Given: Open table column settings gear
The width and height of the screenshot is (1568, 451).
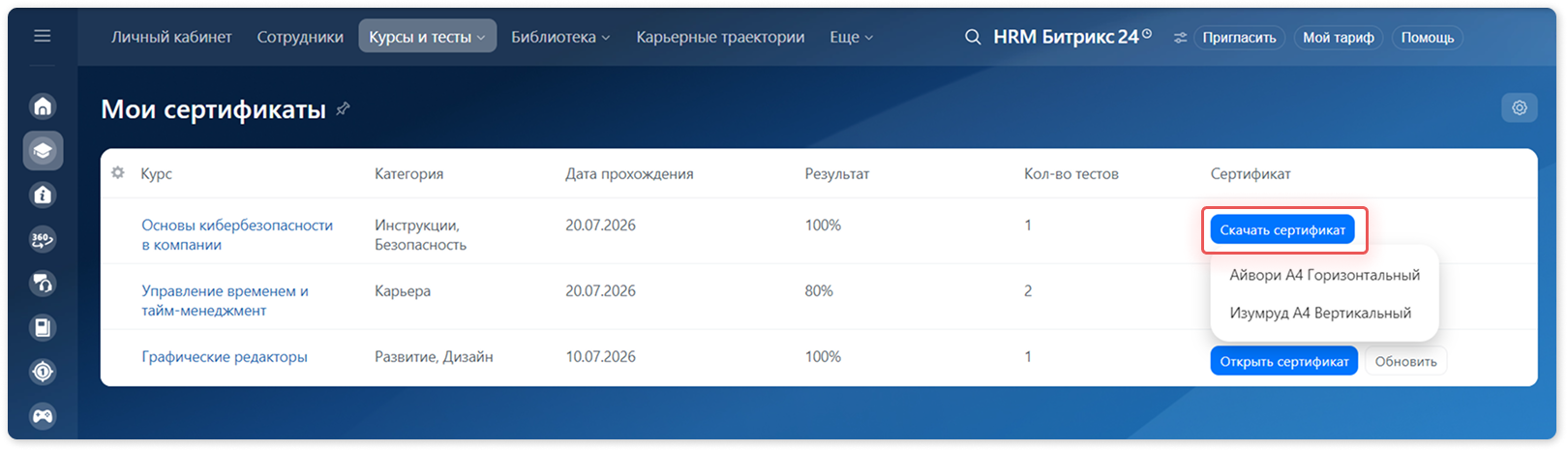Looking at the screenshot, I should point(118,173).
